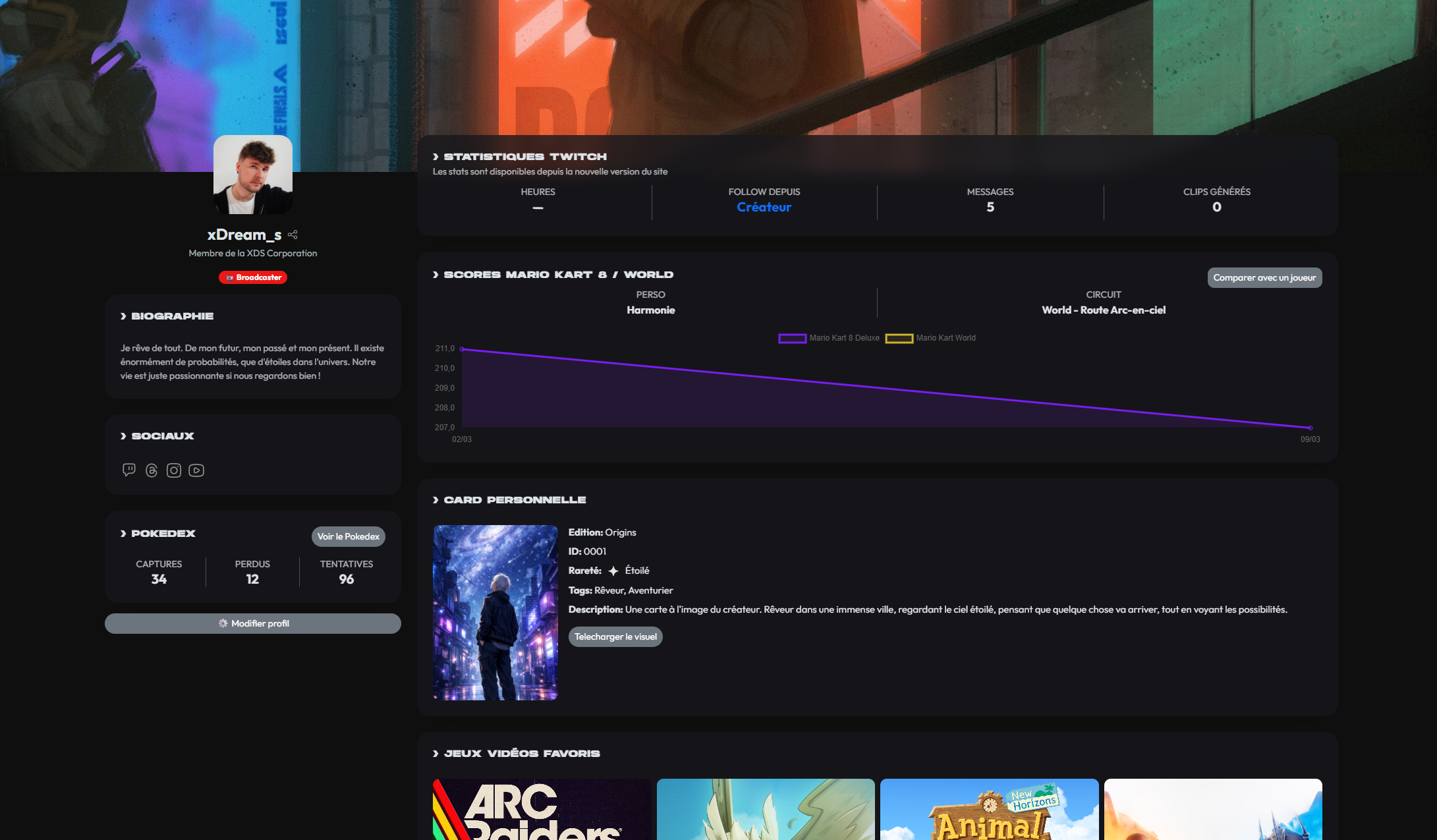
Task: Open the Threads social link icon
Action: pos(152,470)
